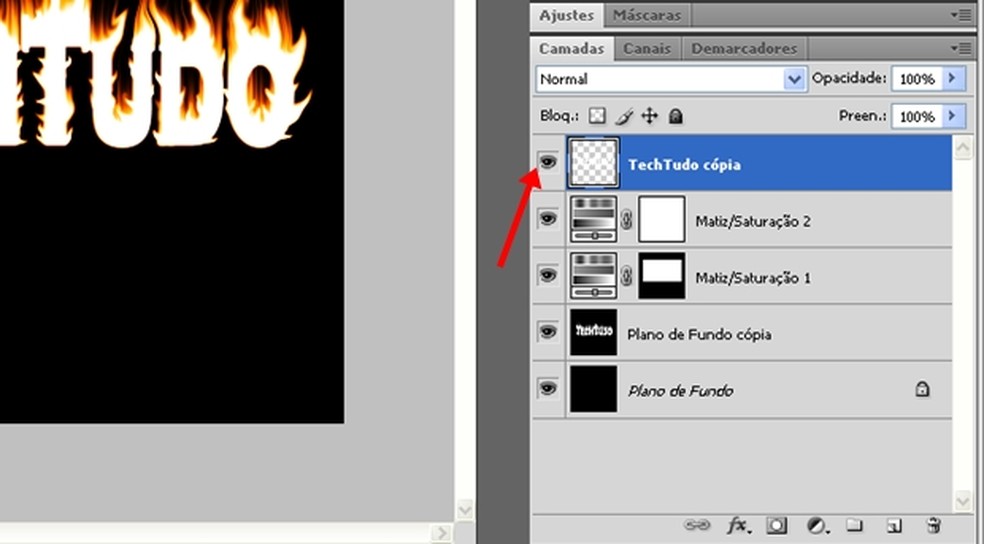This screenshot has width=984, height=544.
Task: Click the Plano de Fundo lock icon
Action: (922, 389)
